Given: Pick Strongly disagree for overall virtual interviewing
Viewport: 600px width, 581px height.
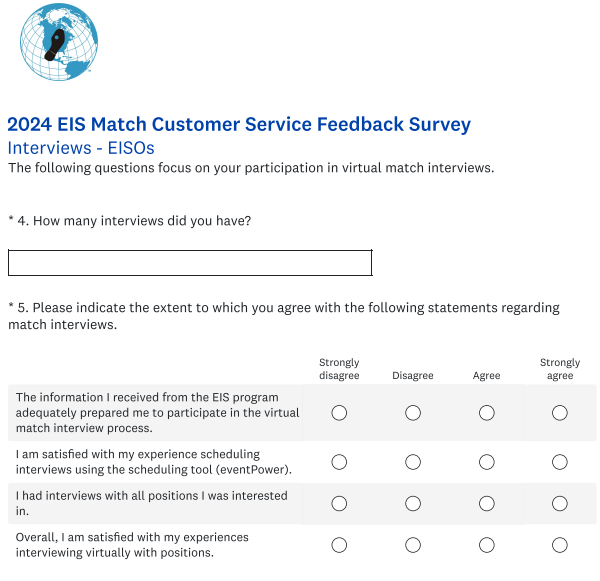Looking at the screenshot, I should pos(339,545).
